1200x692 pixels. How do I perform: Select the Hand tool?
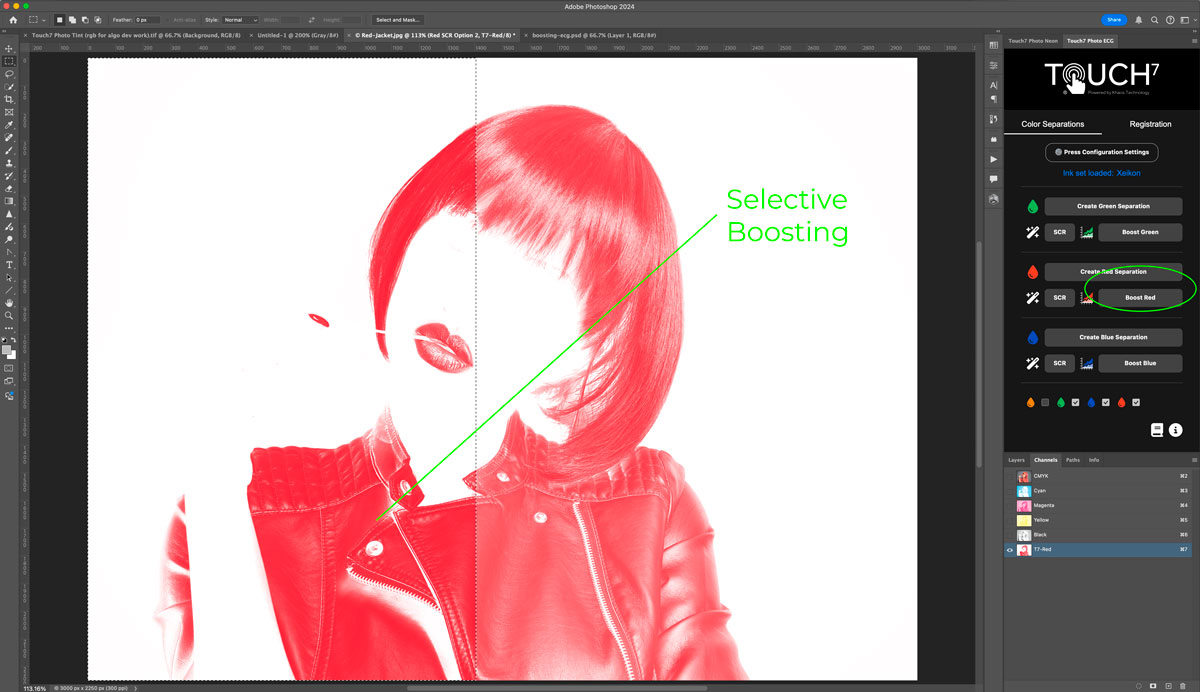[x=9, y=303]
